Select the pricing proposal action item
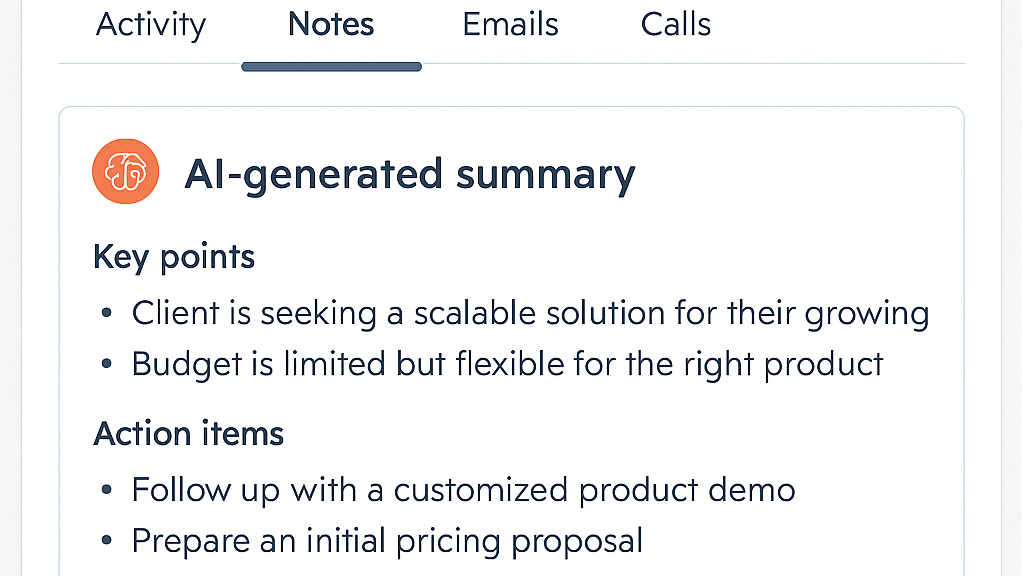 click(x=386, y=540)
